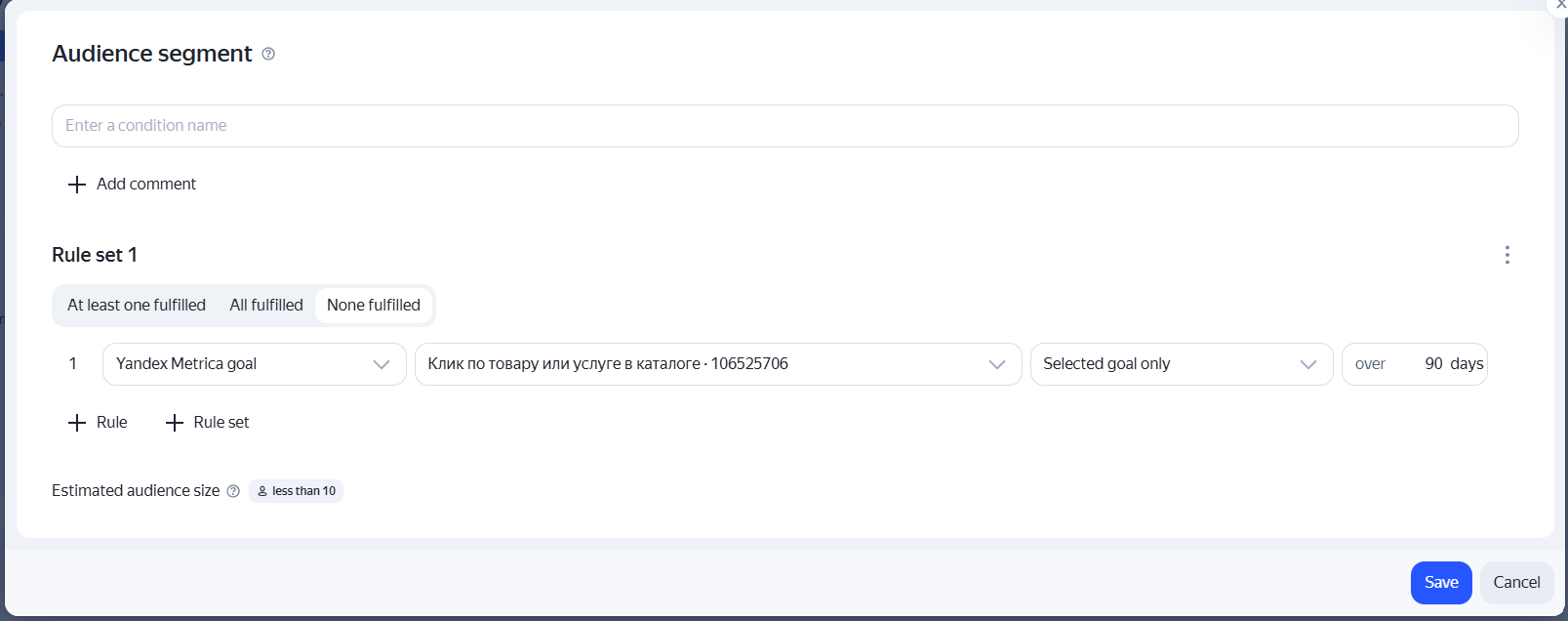Viewport: 1568px width, 621px height.
Task: Select the None fulfilled option
Action: tap(374, 306)
